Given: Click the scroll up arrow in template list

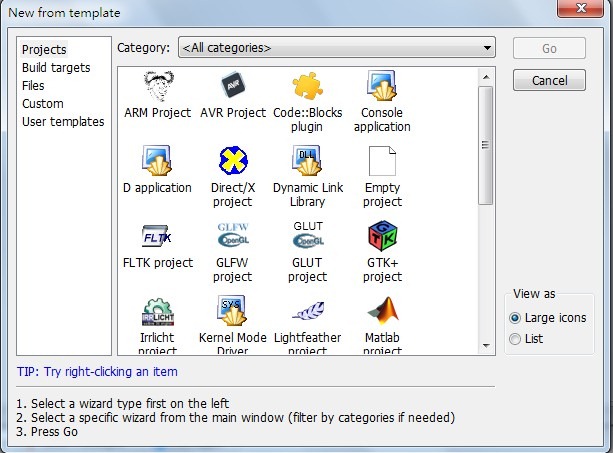Looking at the screenshot, I should point(486,77).
